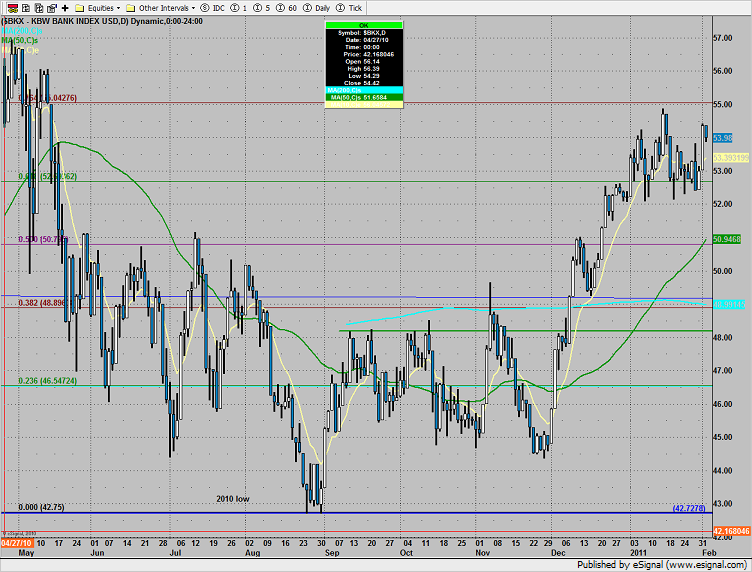
Task: Click the Other Intervals folder icon
Action: pos(130,8)
